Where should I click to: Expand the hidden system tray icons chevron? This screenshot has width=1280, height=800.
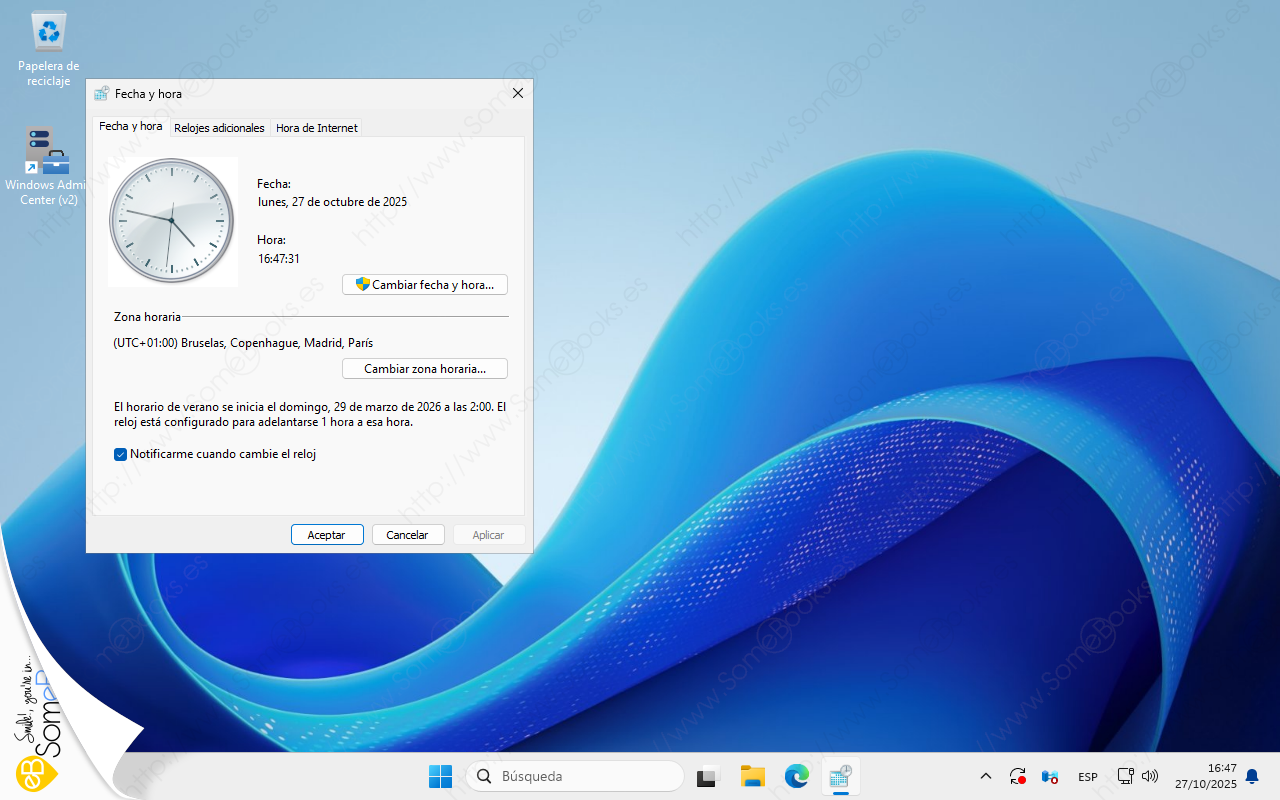click(985, 776)
